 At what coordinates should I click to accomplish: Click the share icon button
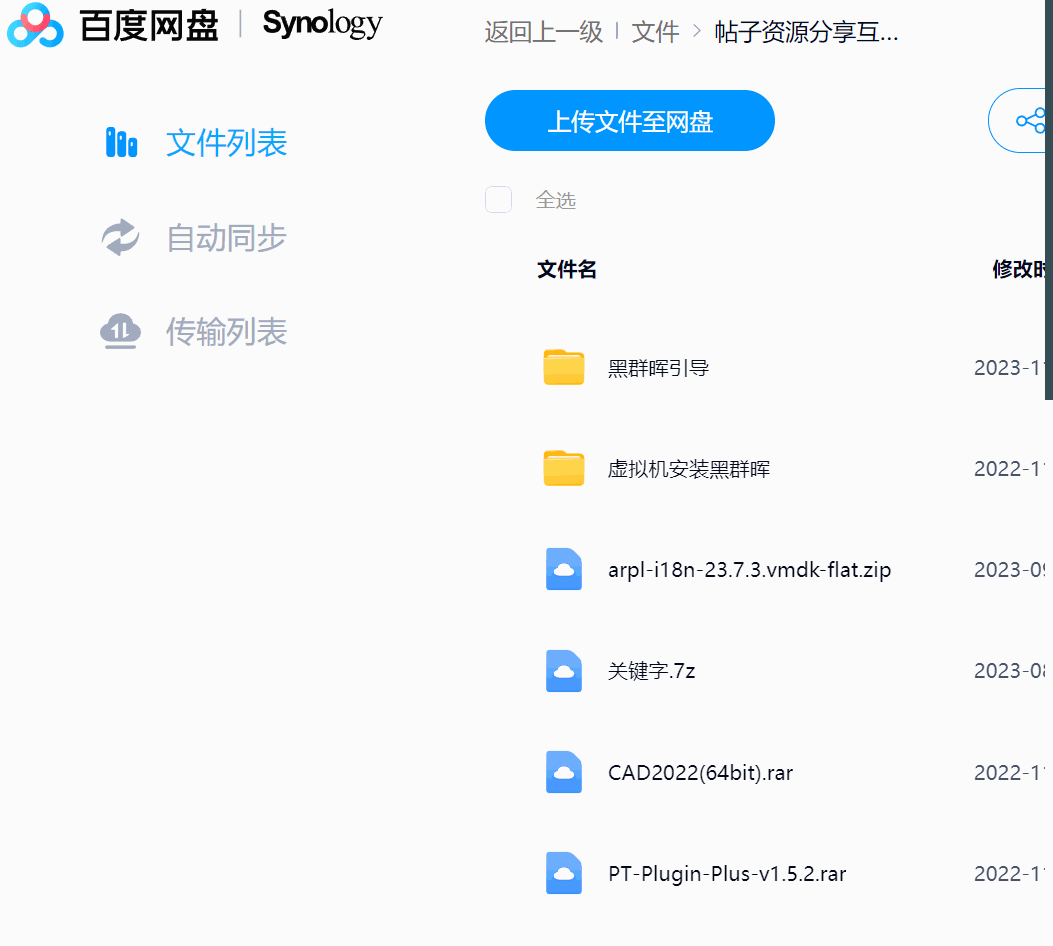tap(1029, 121)
